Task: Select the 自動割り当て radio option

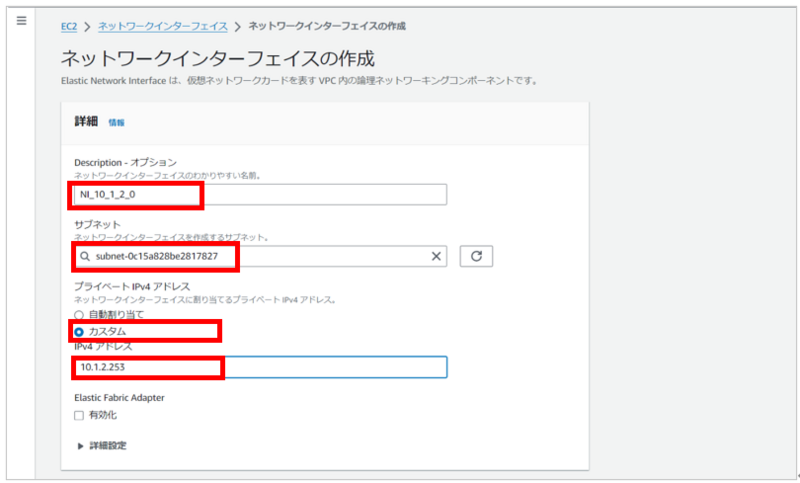Action: pyautogui.click(x=79, y=315)
